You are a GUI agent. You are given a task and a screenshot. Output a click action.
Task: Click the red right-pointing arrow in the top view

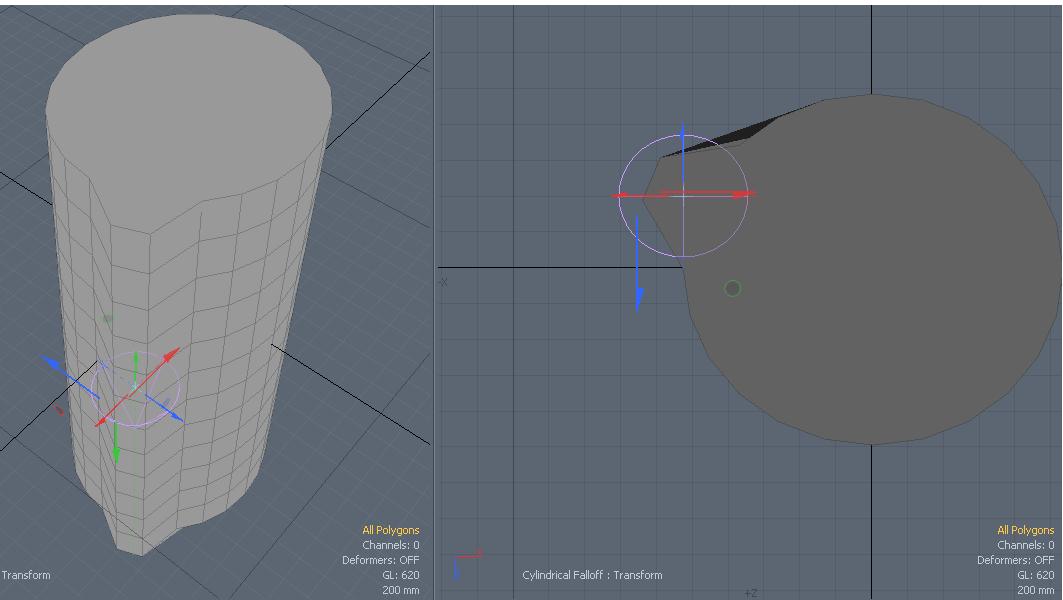[x=745, y=195]
